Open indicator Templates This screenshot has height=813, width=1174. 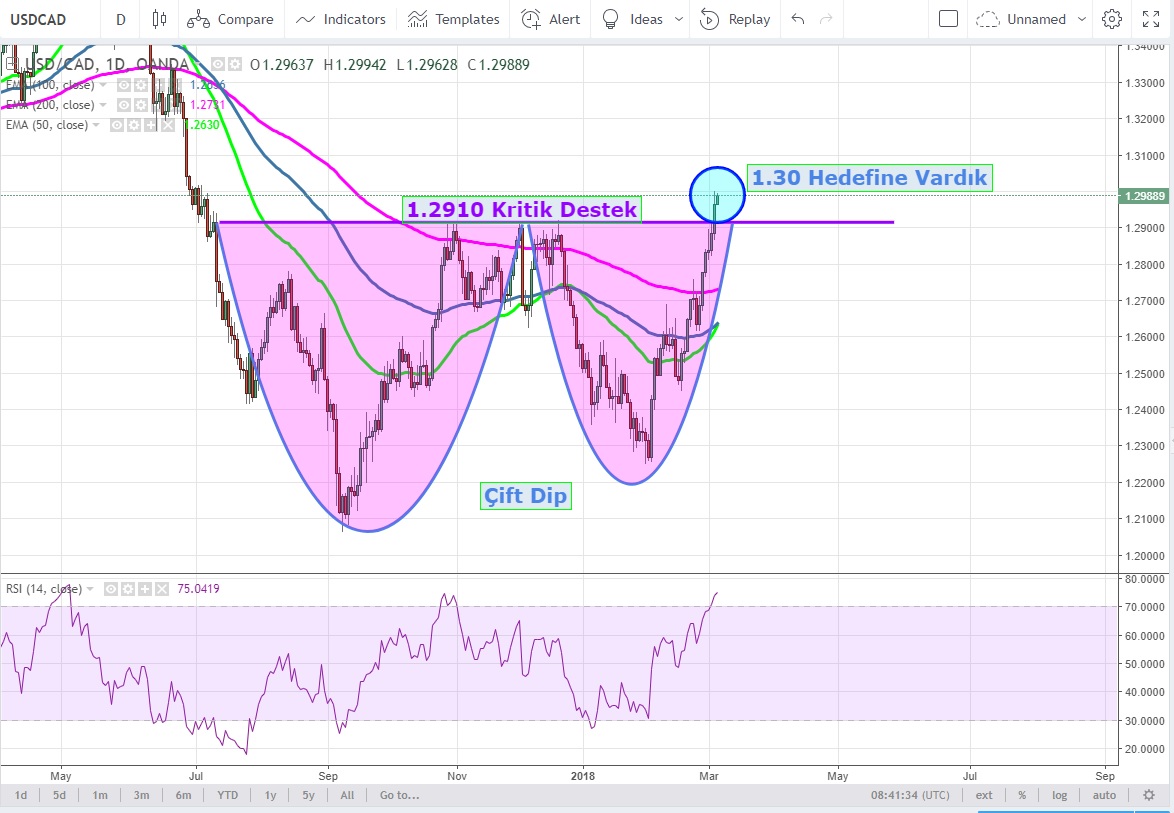coord(454,19)
